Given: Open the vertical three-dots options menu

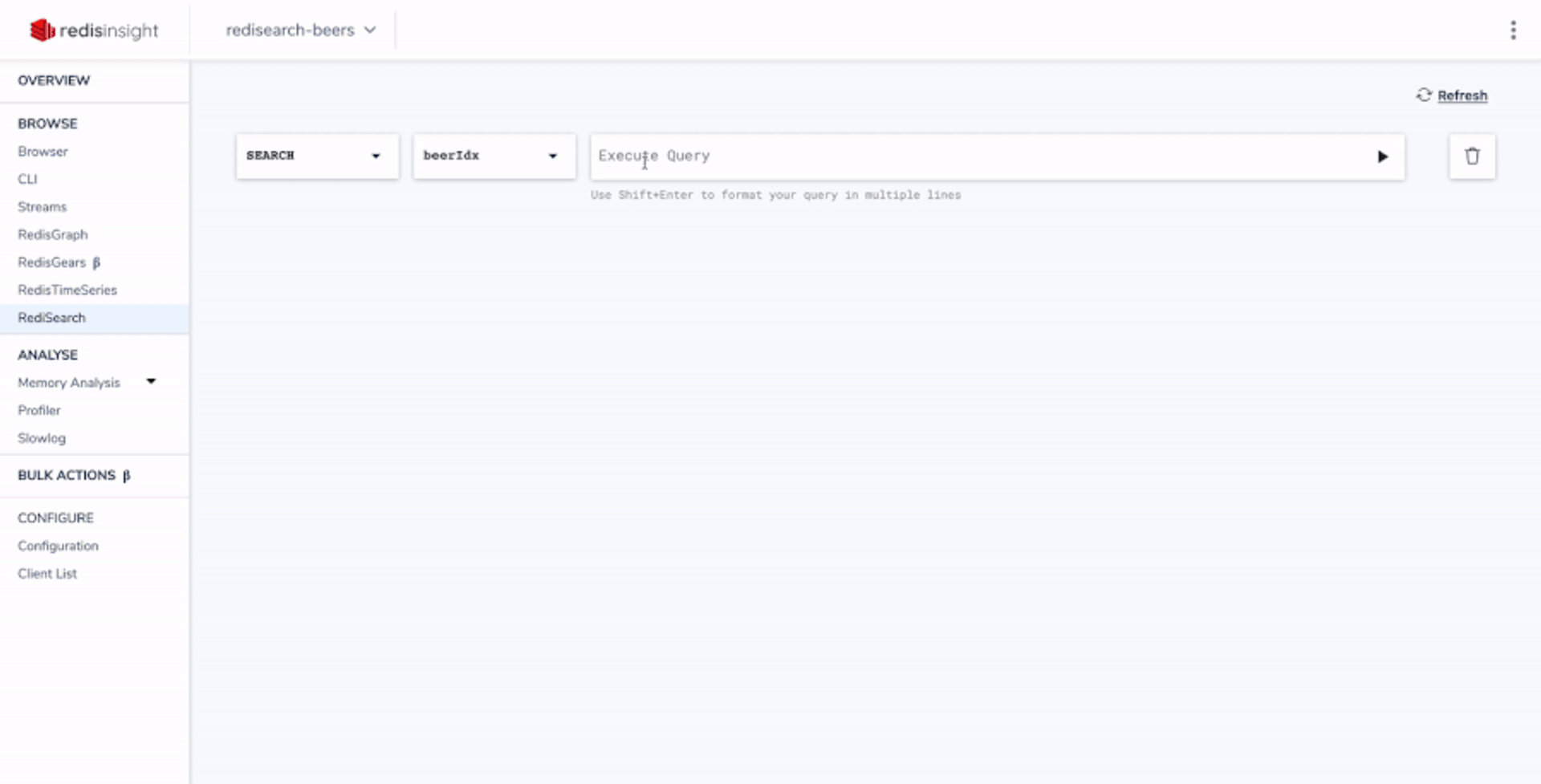Looking at the screenshot, I should [x=1513, y=30].
